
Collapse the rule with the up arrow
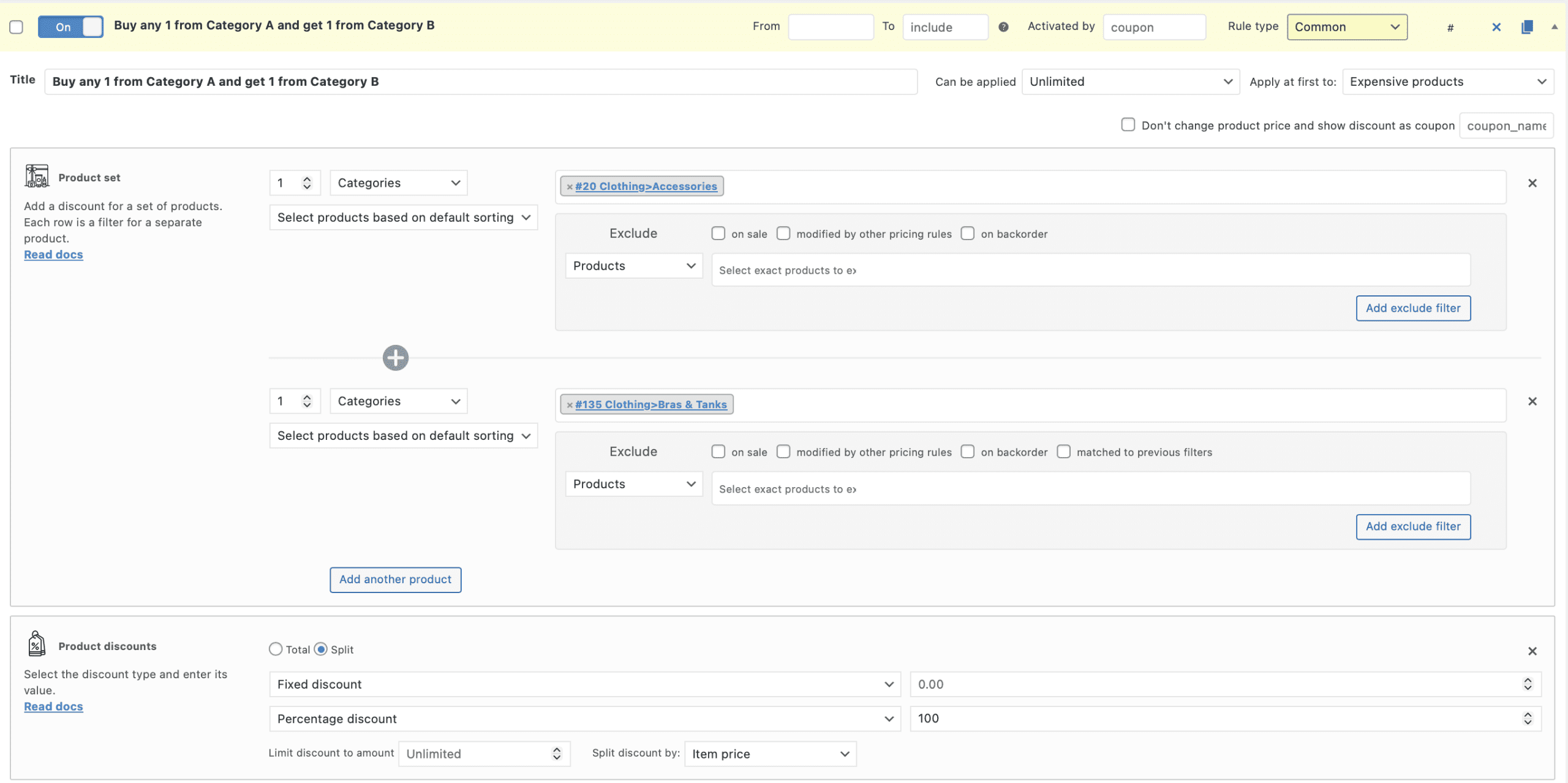[x=1555, y=27]
